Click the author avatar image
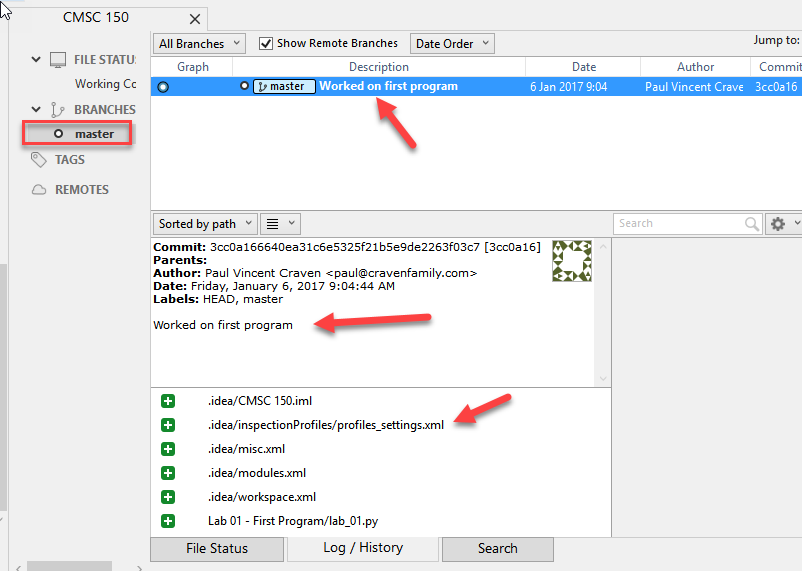The image size is (802, 571). 572,261
